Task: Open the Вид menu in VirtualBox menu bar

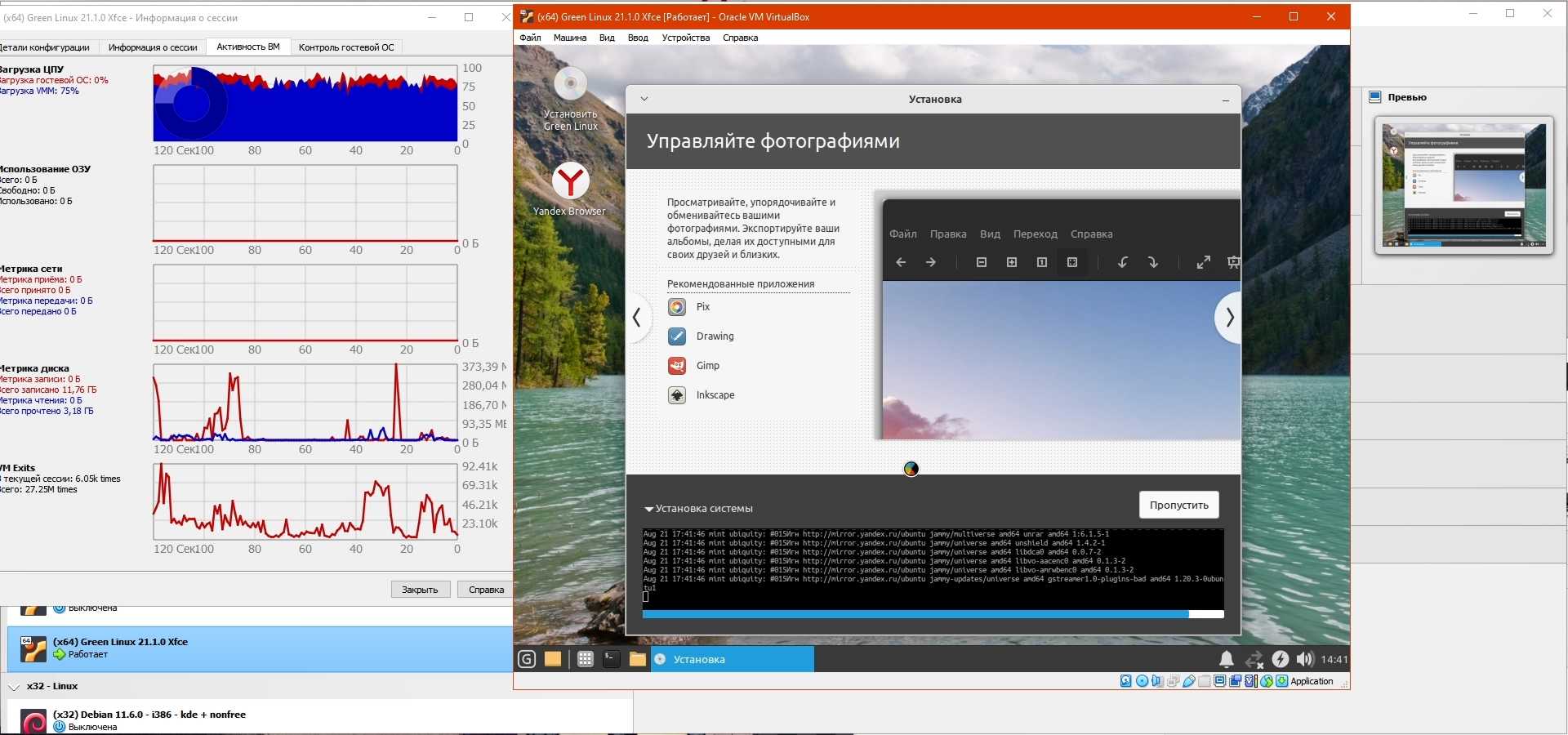Action: click(607, 38)
